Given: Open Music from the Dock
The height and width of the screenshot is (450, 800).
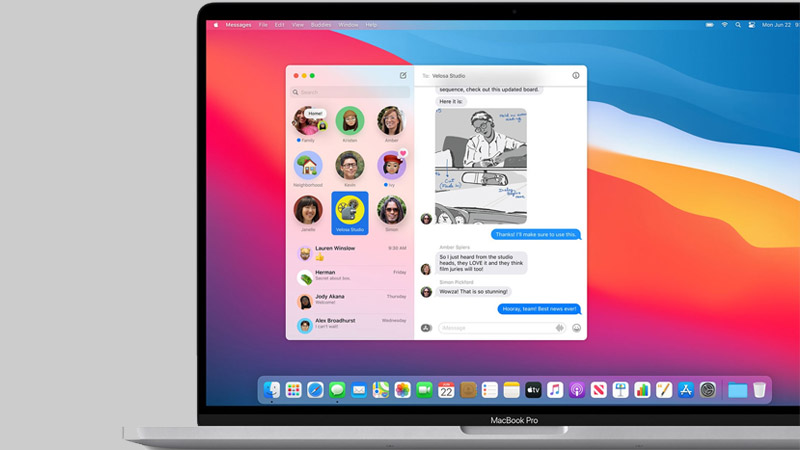Looking at the screenshot, I should [555, 390].
